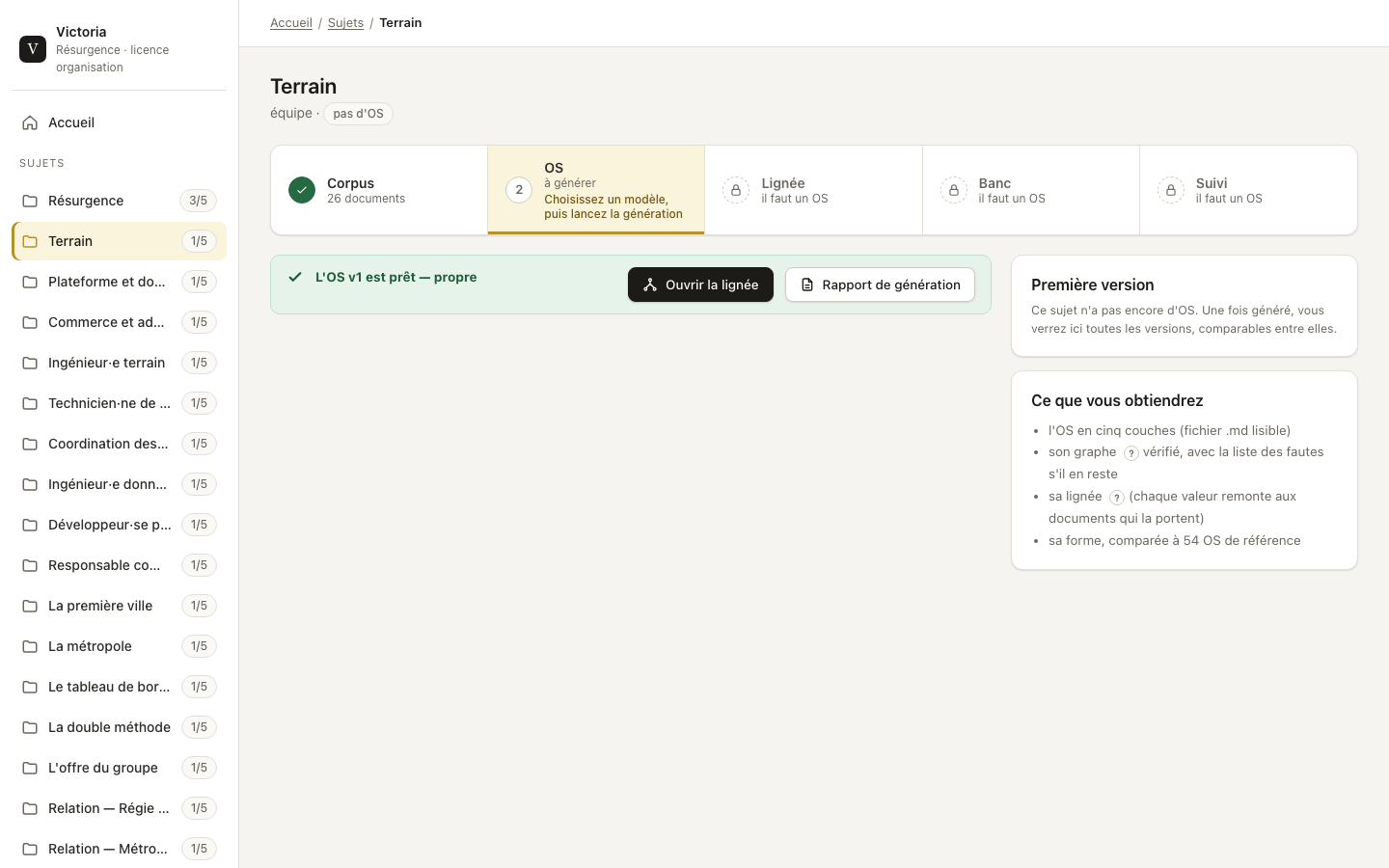Open the Plateforme et do… subject
1389x868 pixels.
click(119, 282)
